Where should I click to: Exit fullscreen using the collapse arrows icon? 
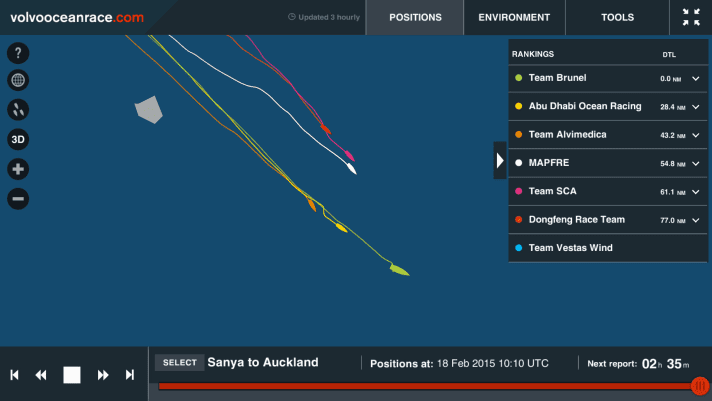click(691, 17)
